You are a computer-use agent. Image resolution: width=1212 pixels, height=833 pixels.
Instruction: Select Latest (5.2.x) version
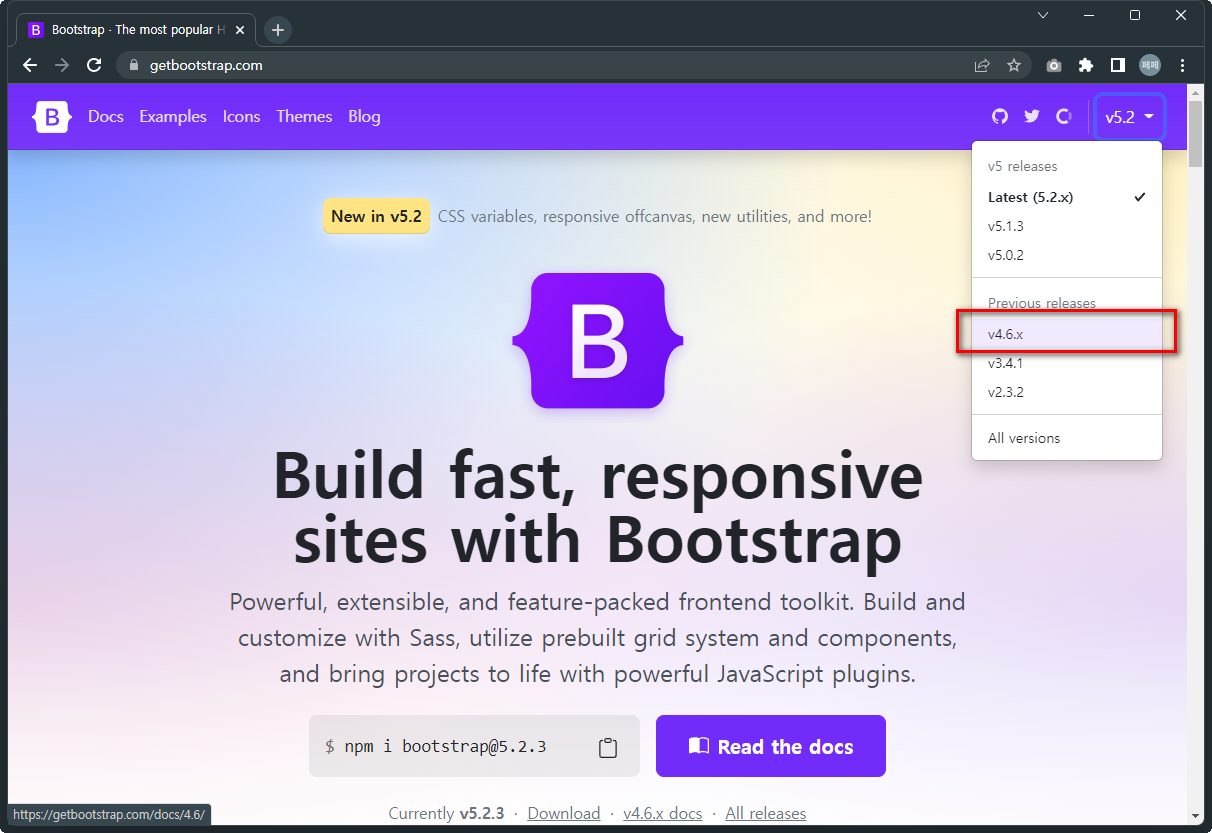pos(1067,197)
